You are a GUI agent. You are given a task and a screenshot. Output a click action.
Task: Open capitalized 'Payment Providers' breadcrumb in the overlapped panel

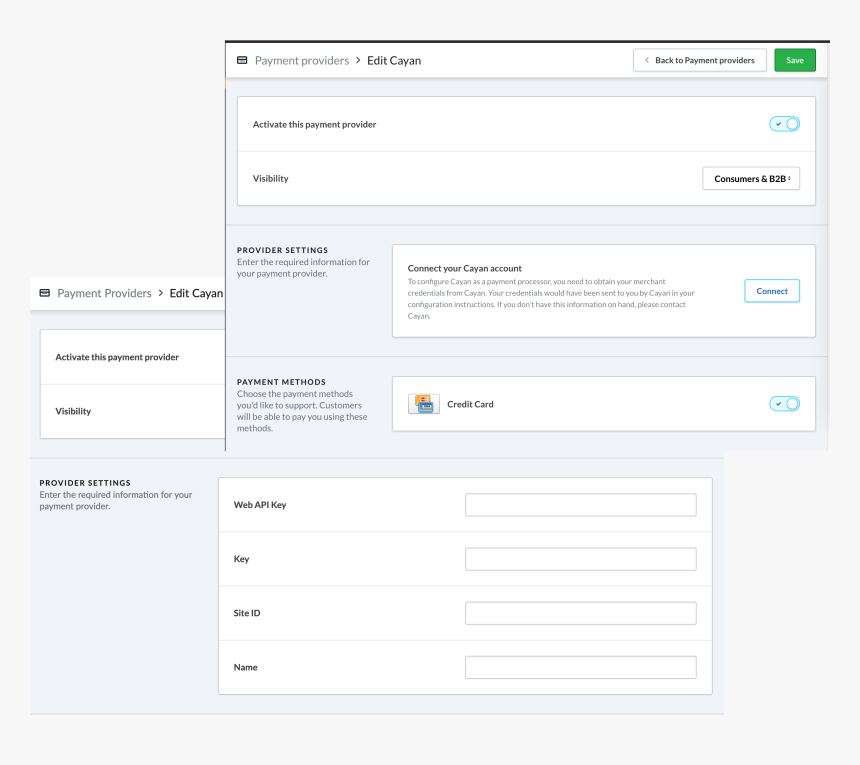point(104,294)
